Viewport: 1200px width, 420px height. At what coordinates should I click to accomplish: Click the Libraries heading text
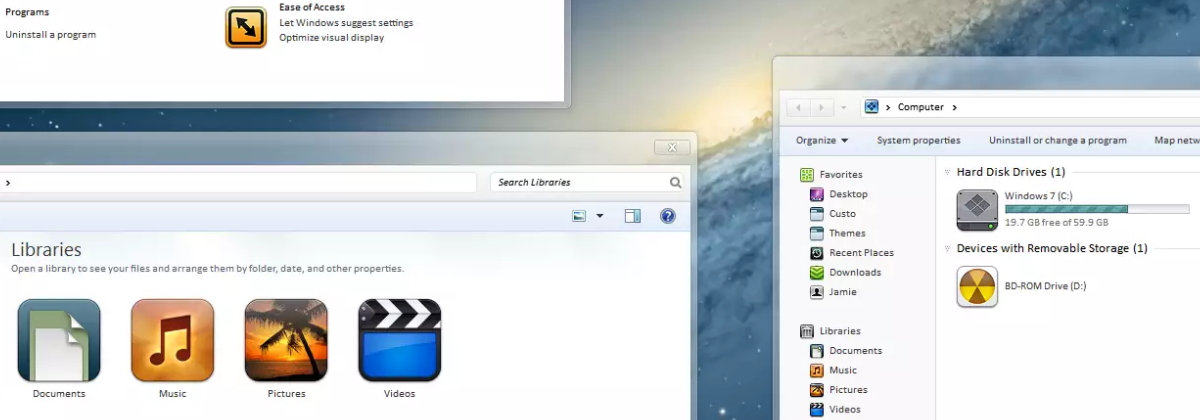coord(46,250)
